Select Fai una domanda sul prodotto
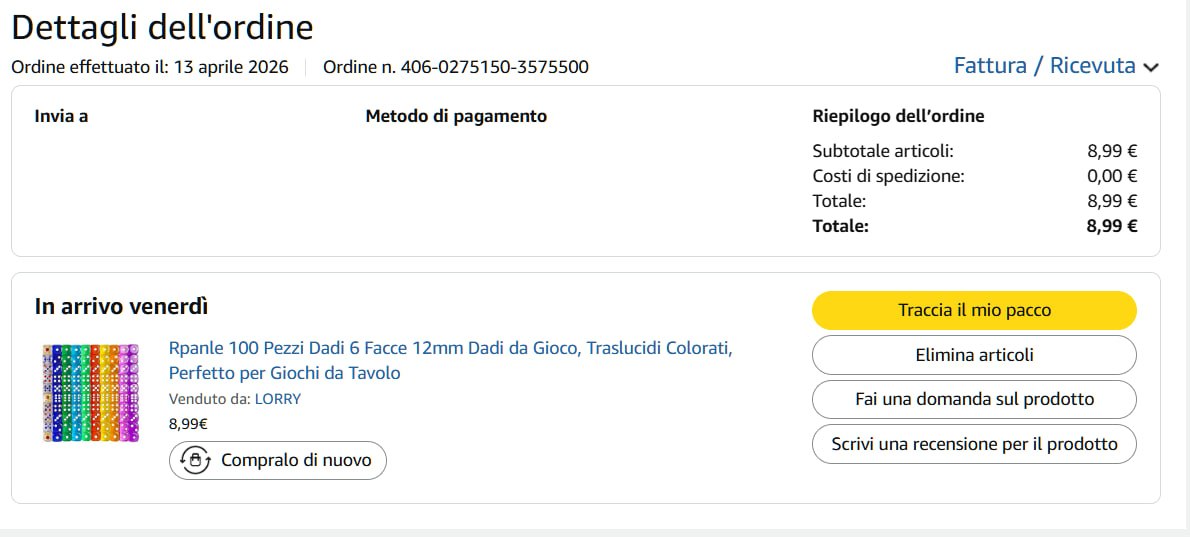1190x537 pixels. (974, 399)
